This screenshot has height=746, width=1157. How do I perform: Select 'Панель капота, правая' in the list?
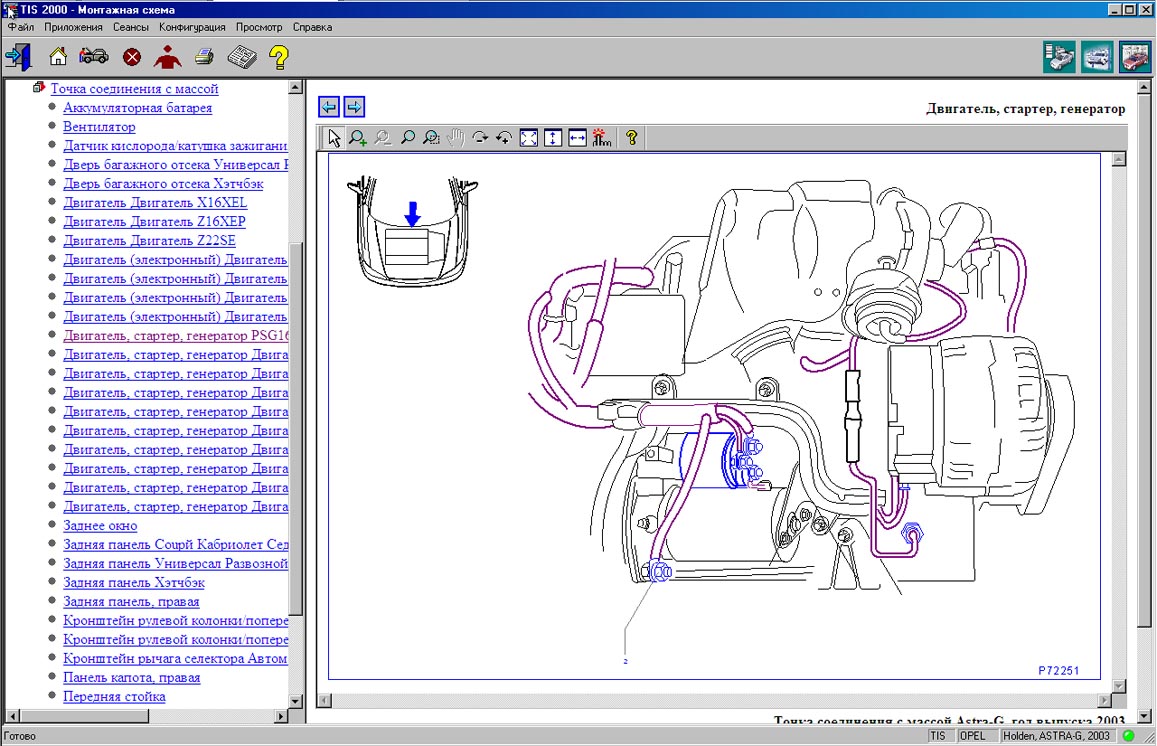tap(131, 677)
